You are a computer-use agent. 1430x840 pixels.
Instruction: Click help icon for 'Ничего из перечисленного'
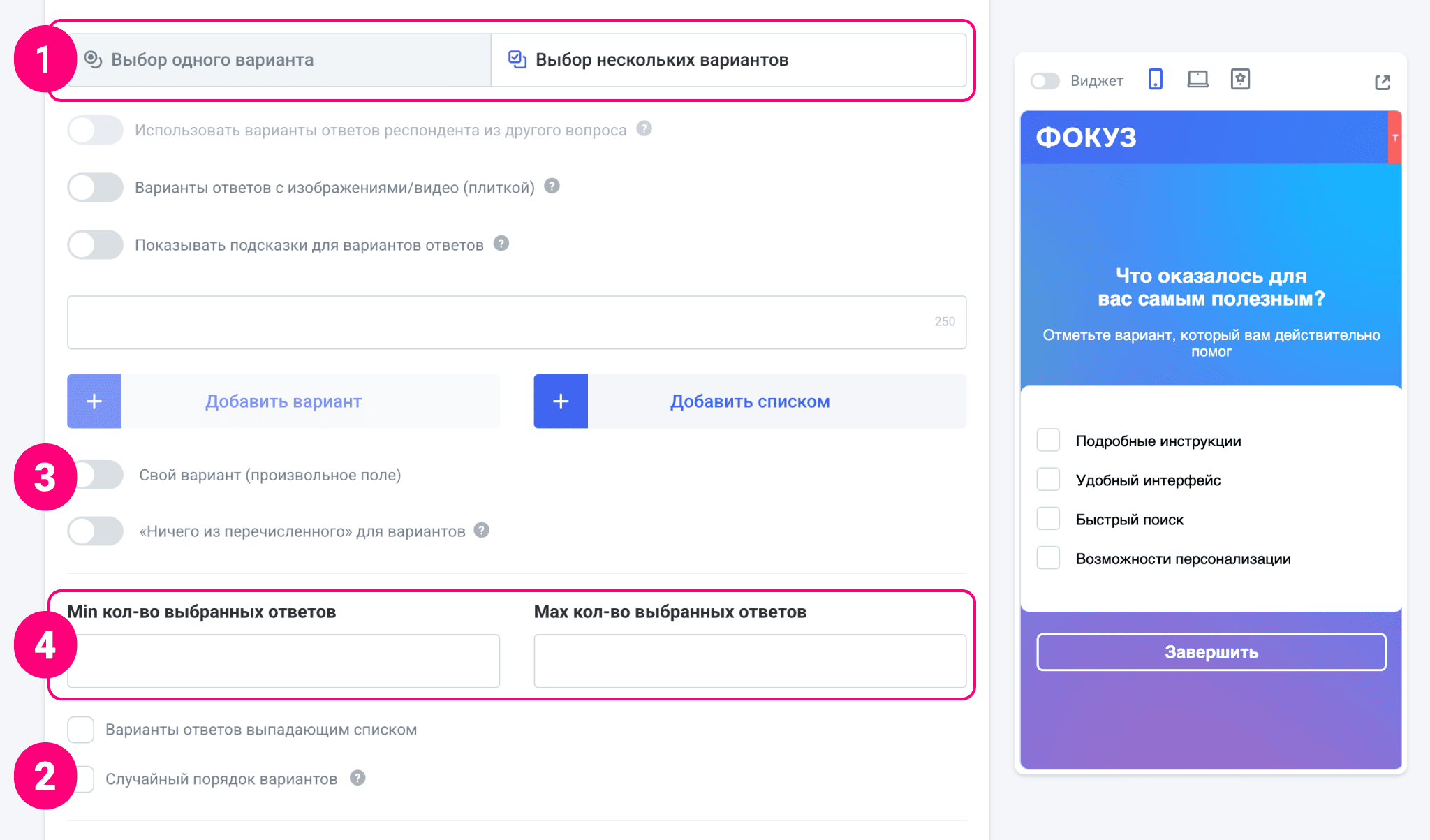coord(482,531)
